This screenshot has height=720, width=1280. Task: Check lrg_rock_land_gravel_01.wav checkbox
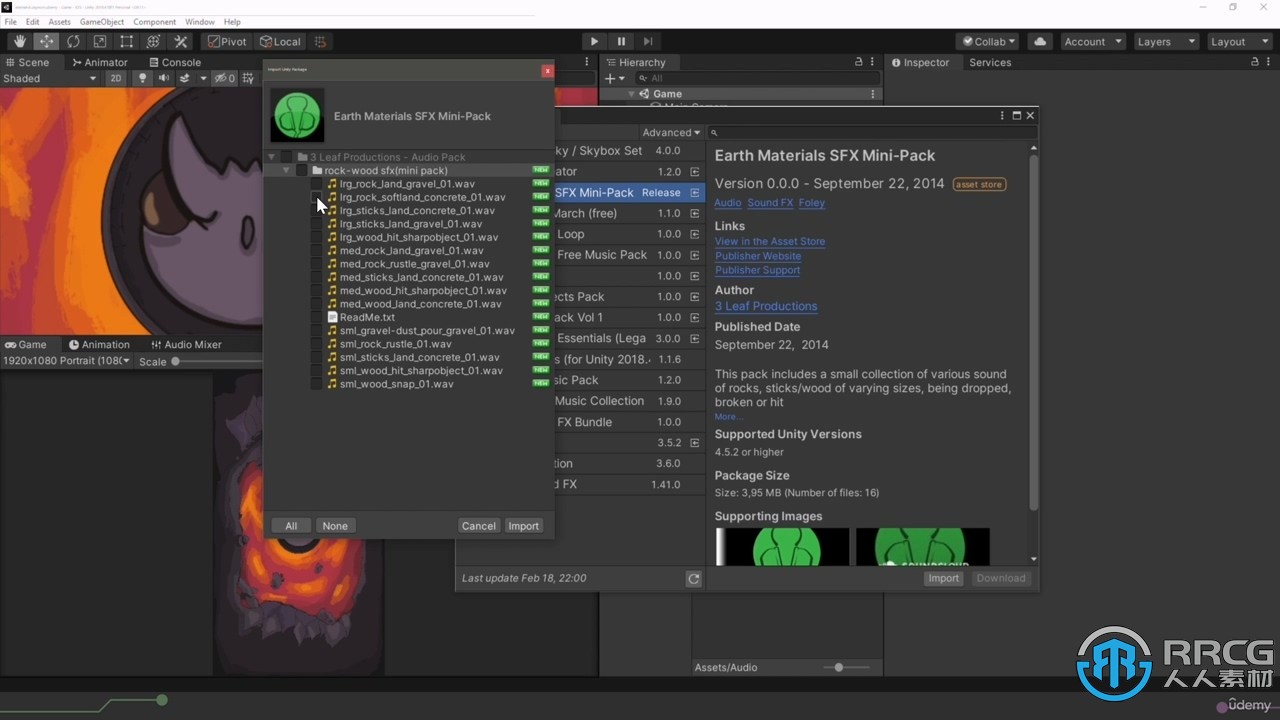pos(317,184)
